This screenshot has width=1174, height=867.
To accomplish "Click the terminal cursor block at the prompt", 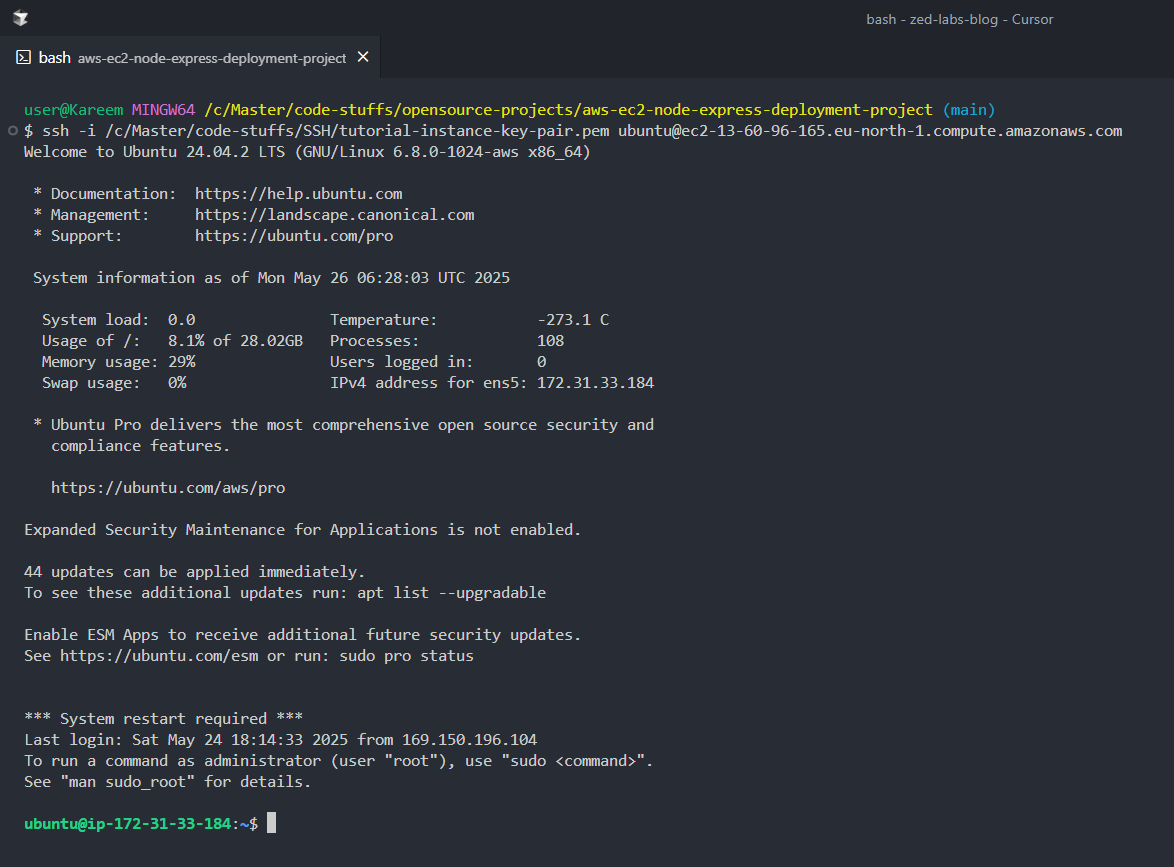I will point(271,823).
